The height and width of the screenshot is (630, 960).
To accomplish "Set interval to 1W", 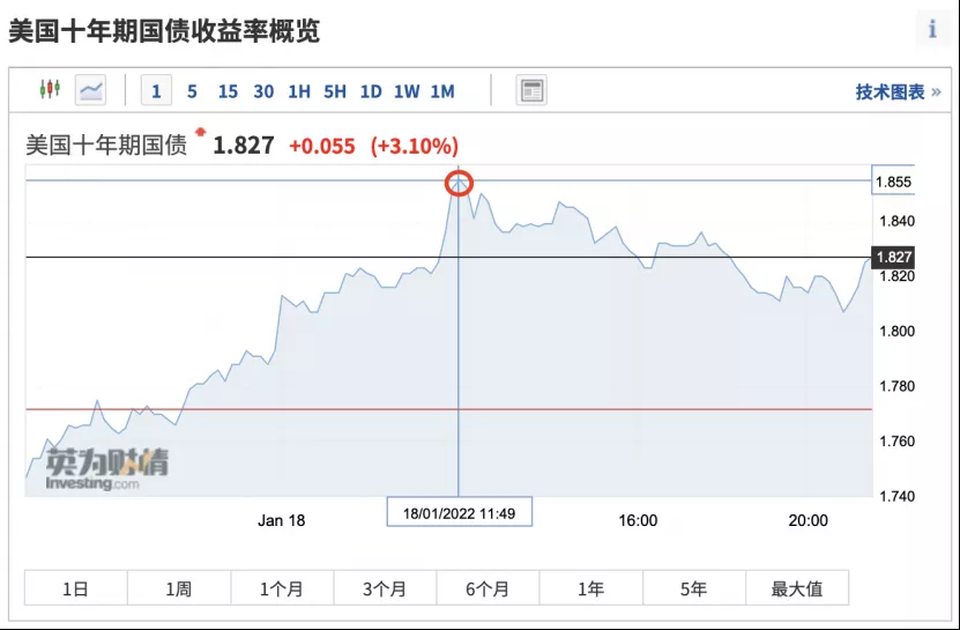I will click(406, 91).
